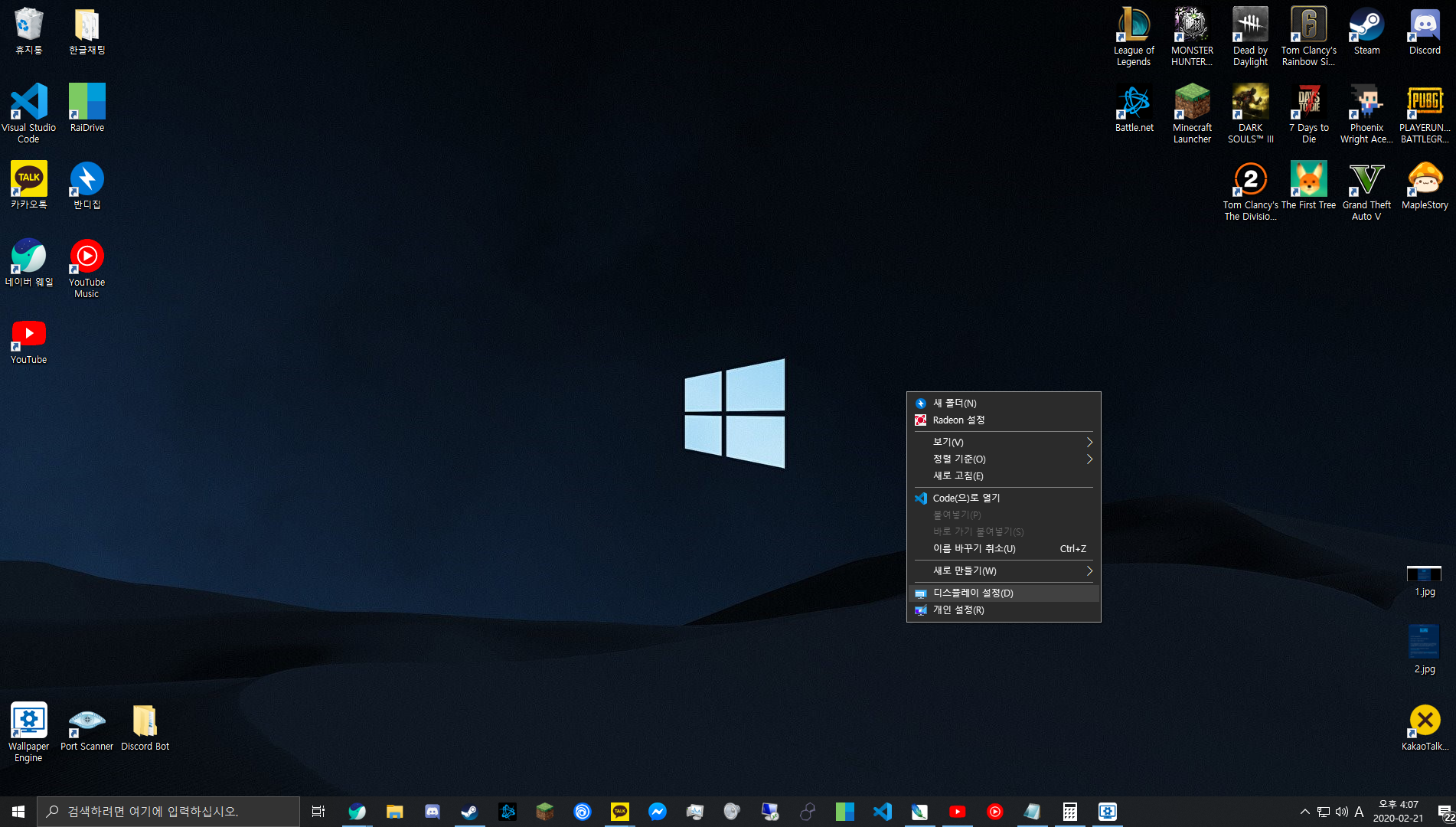
Task: Open Minecraft from the taskbar
Action: coord(544,812)
